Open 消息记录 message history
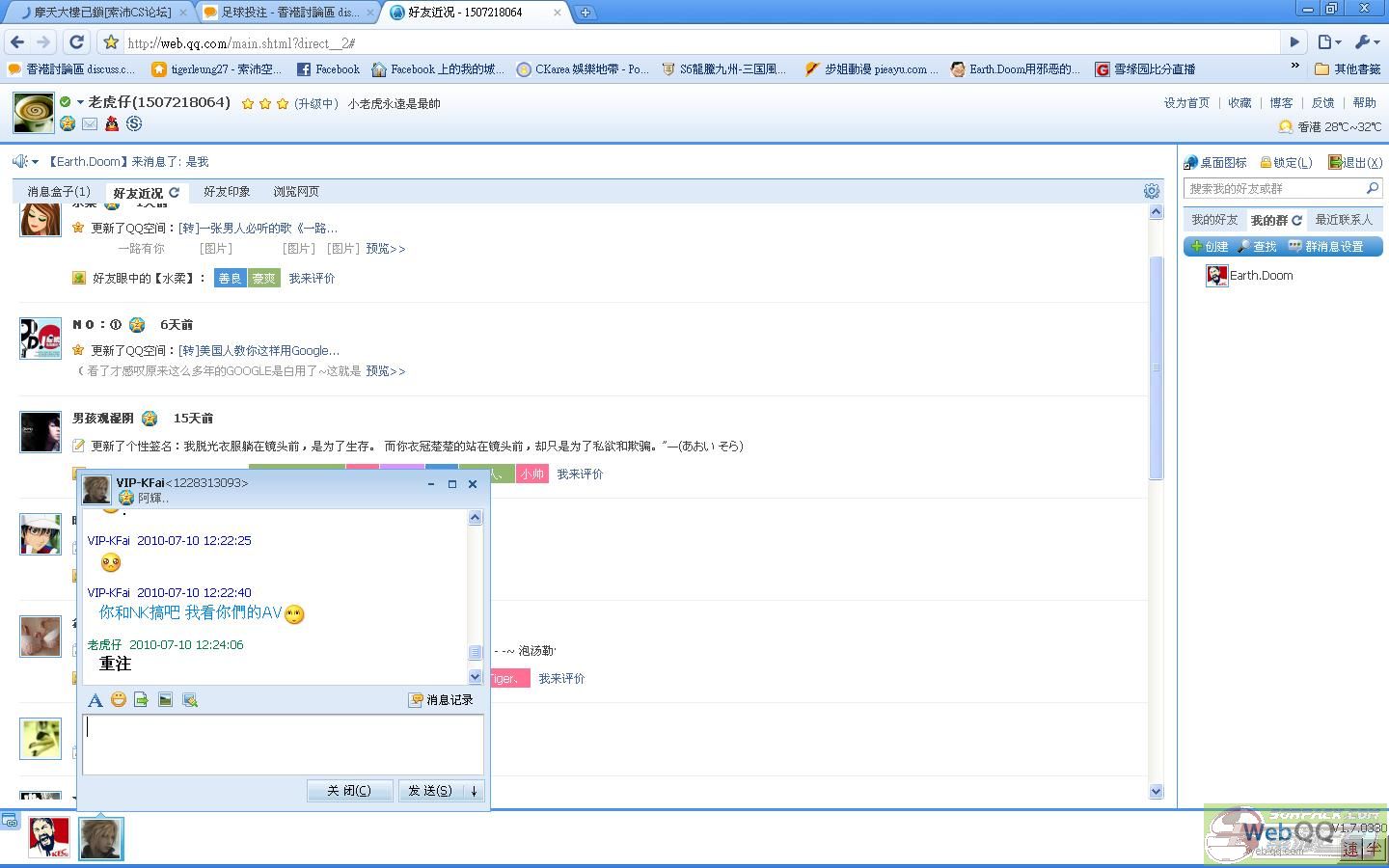This screenshot has width=1389, height=868. (442, 700)
